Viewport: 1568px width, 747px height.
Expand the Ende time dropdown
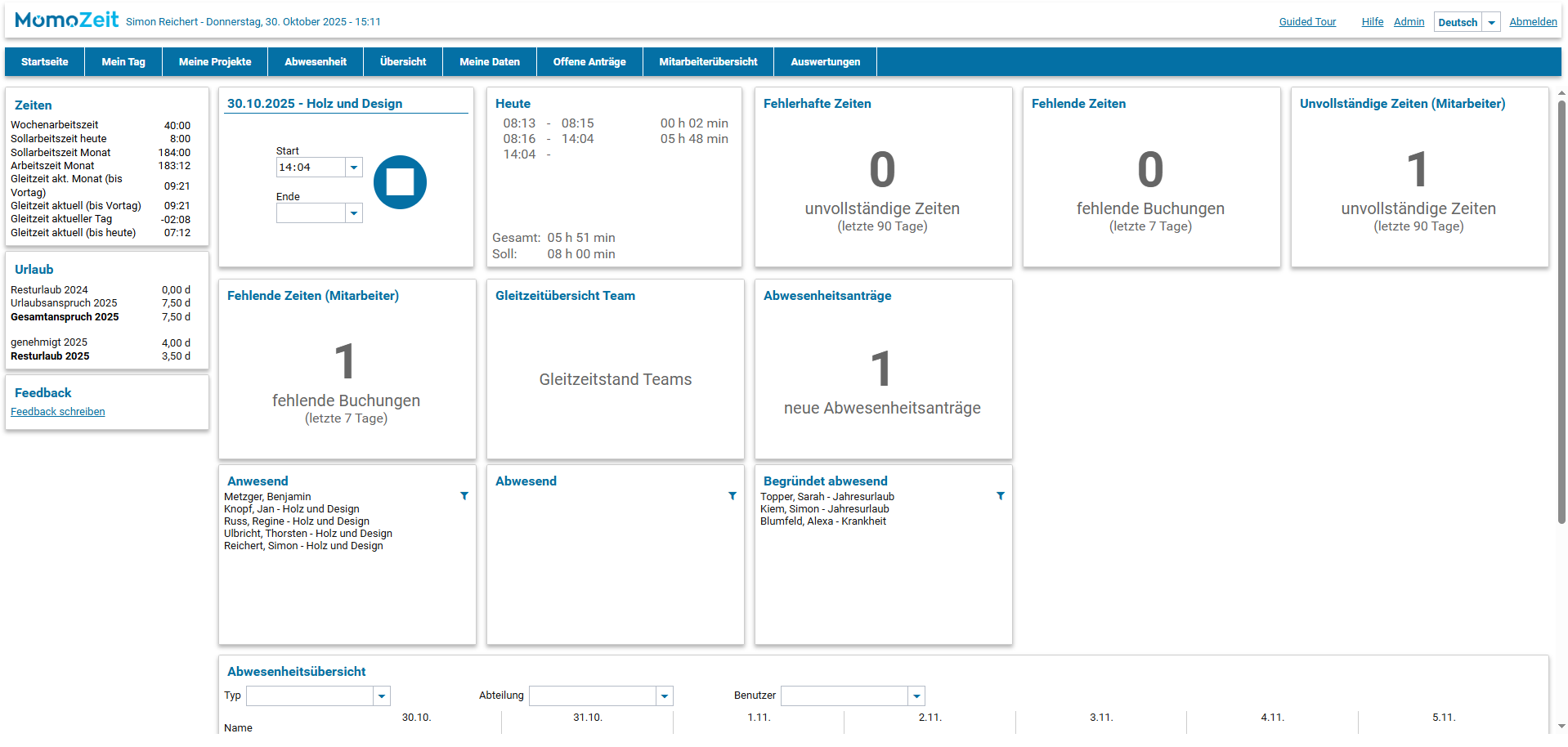click(x=354, y=213)
